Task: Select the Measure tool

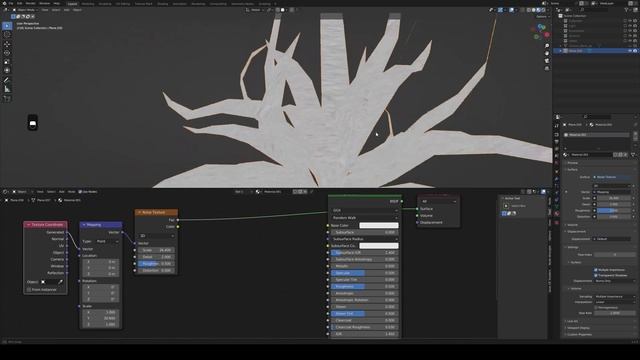Action: (x=7, y=89)
